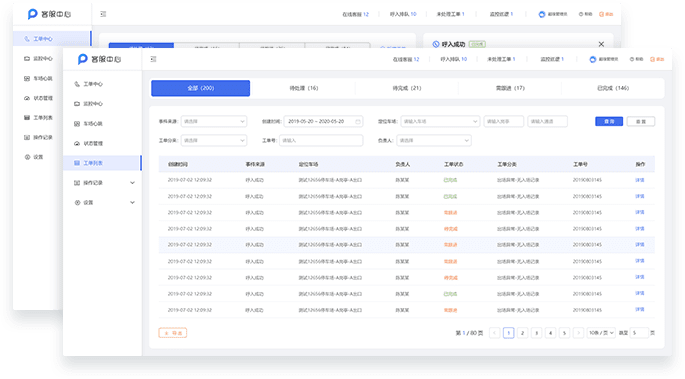
Task: Close the 呼入成功 notification panel
Action: pos(601,44)
